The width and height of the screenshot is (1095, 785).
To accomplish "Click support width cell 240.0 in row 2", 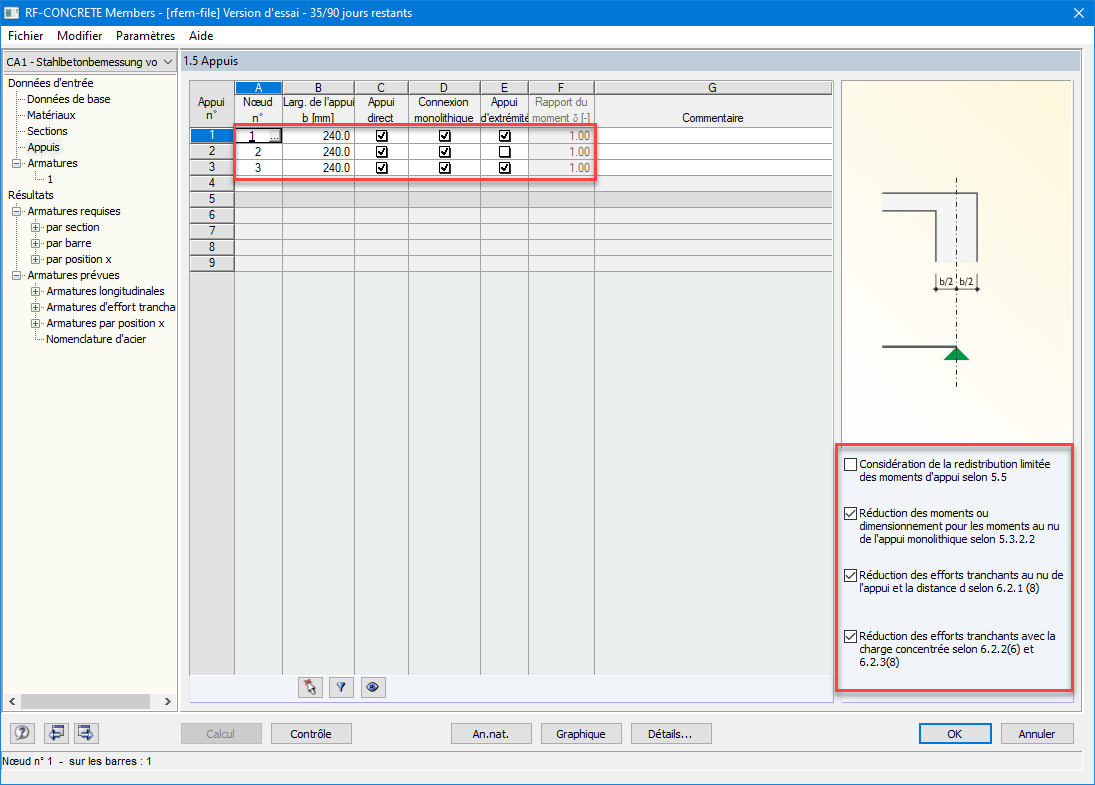I will [318, 152].
